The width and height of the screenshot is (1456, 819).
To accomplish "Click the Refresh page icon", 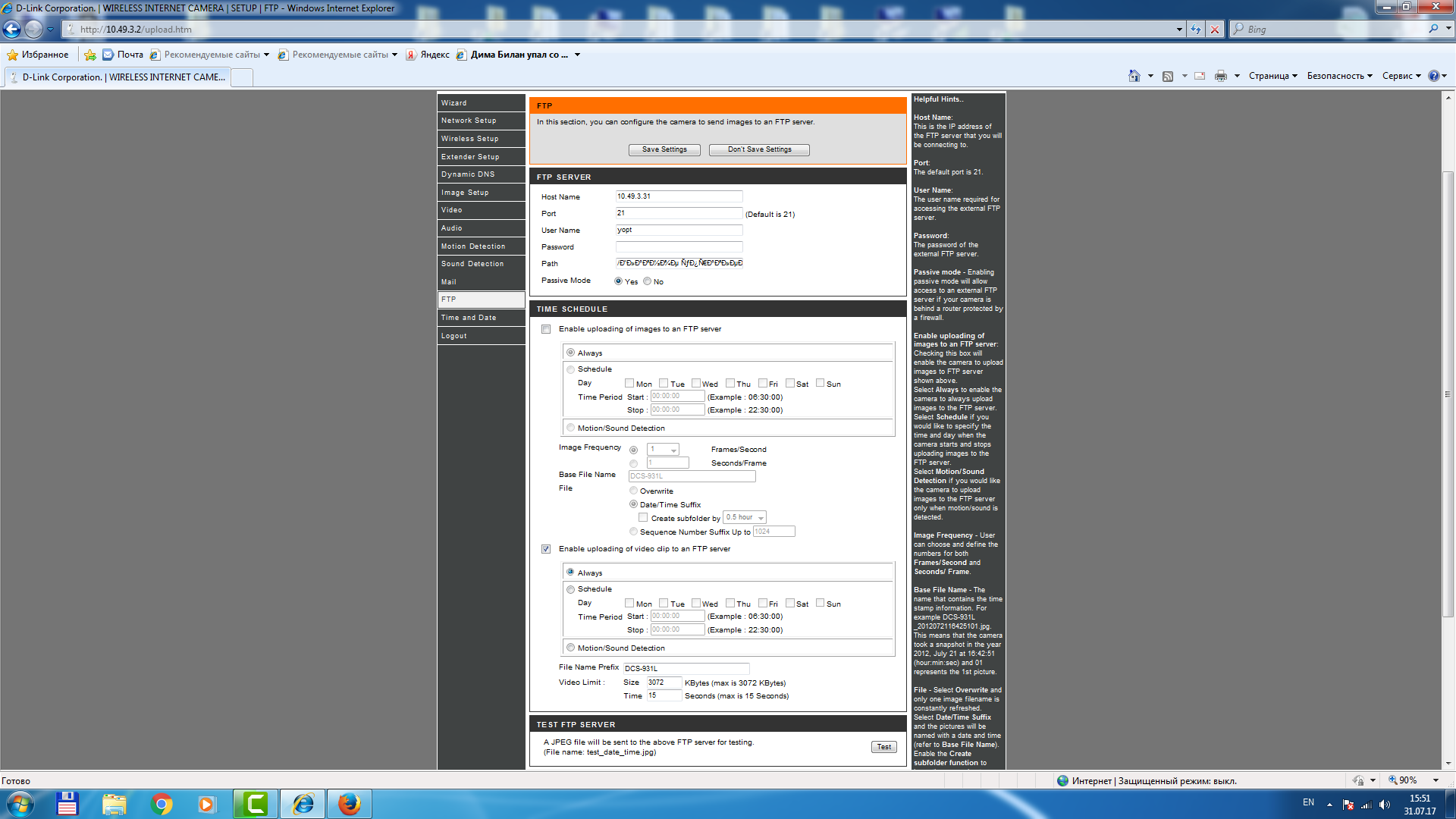I will click(1196, 29).
